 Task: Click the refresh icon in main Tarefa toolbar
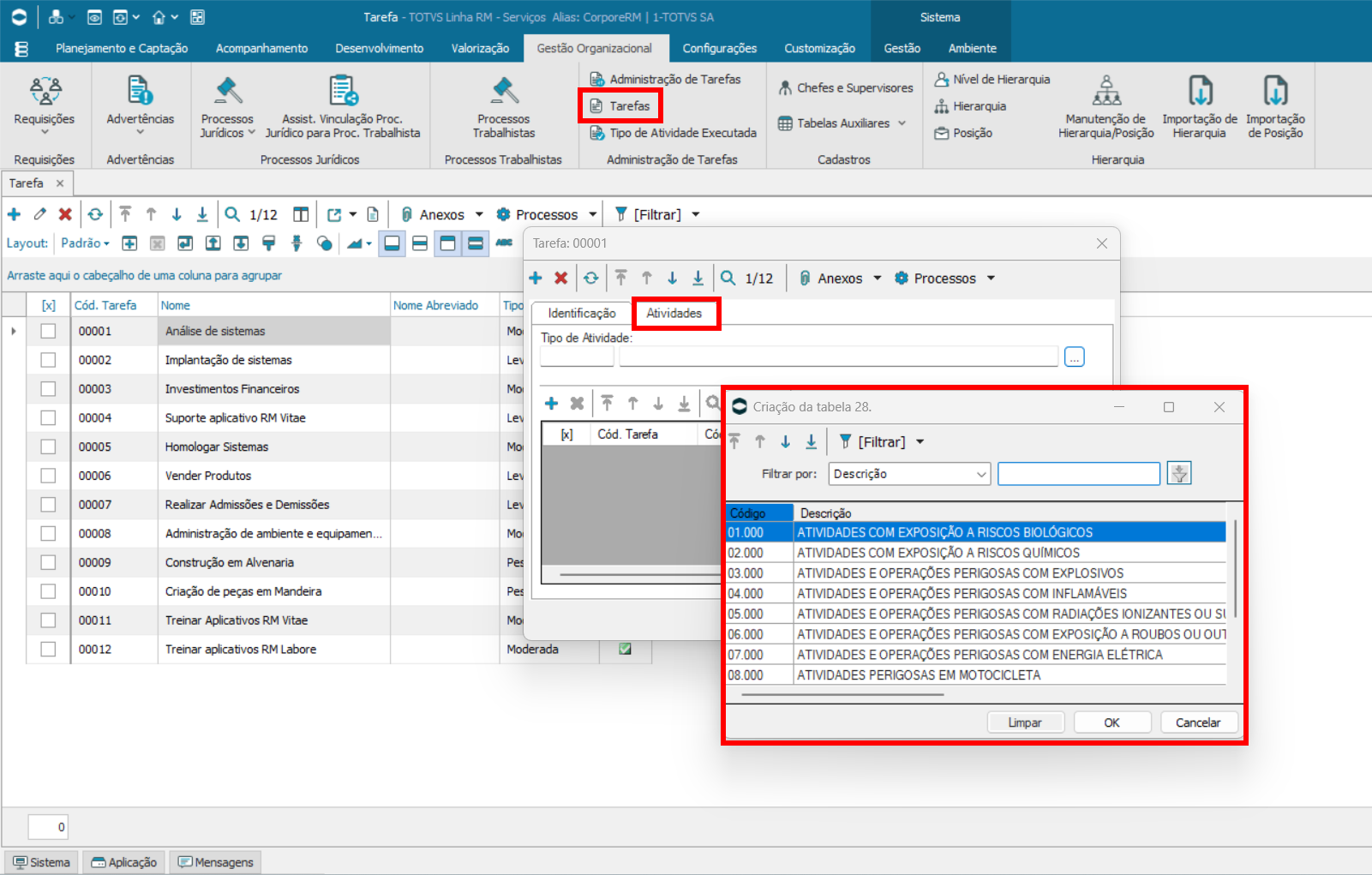95,214
